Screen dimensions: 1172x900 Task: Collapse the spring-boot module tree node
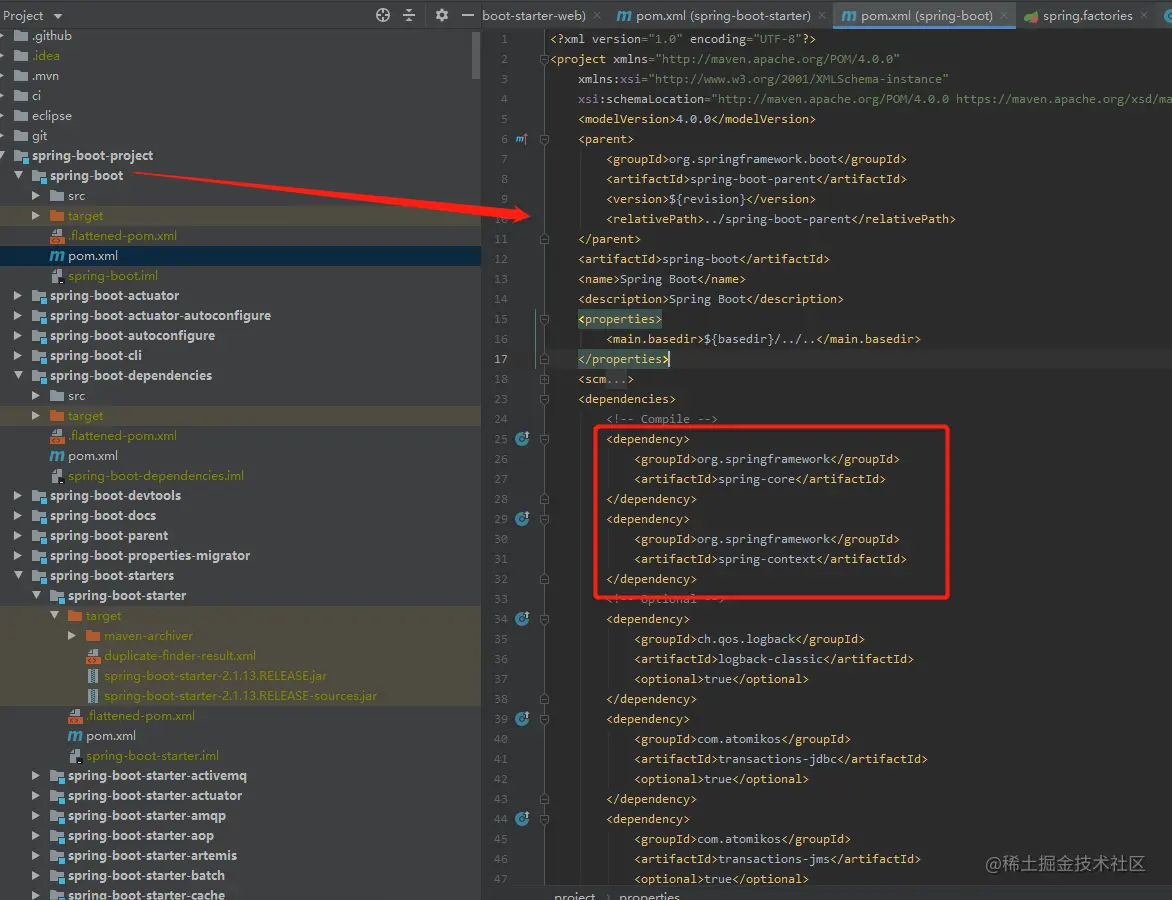click(x=19, y=176)
